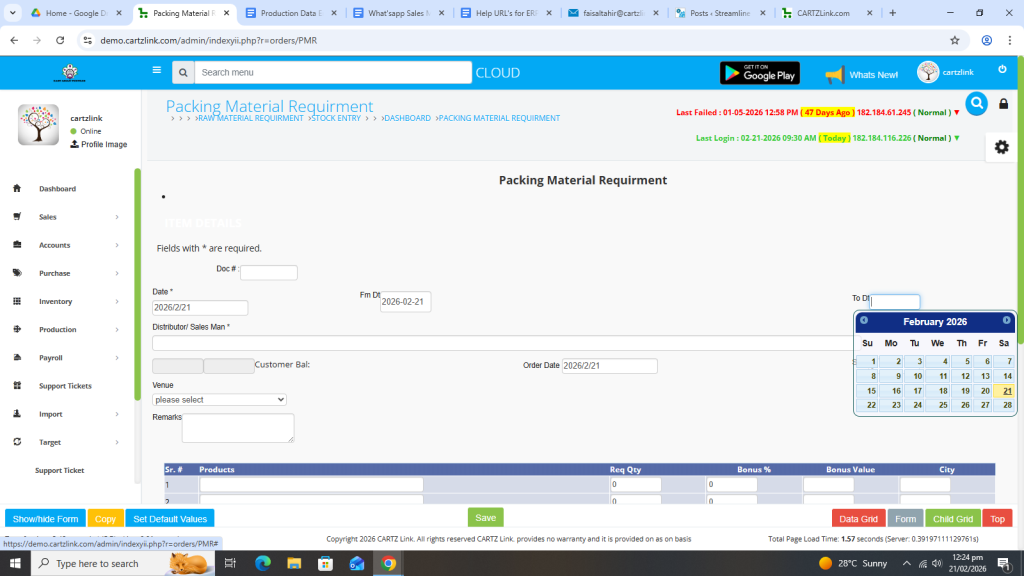Click the Whats New megaphone icon
This screenshot has height=576, width=1024.
[834, 74]
